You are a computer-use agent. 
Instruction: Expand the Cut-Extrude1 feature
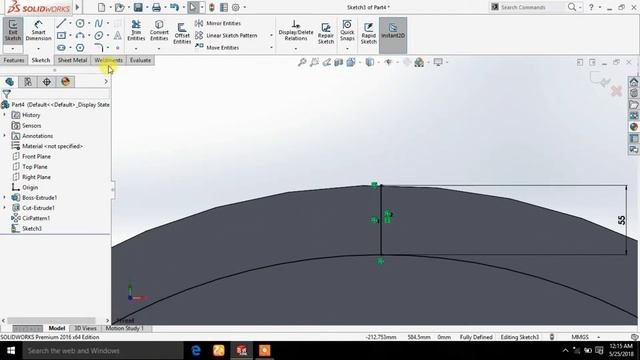pos(4,208)
